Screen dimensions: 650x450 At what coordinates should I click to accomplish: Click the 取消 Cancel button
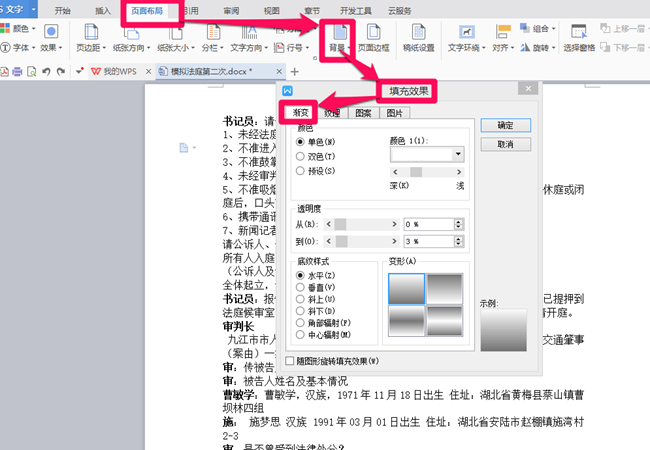[506, 144]
